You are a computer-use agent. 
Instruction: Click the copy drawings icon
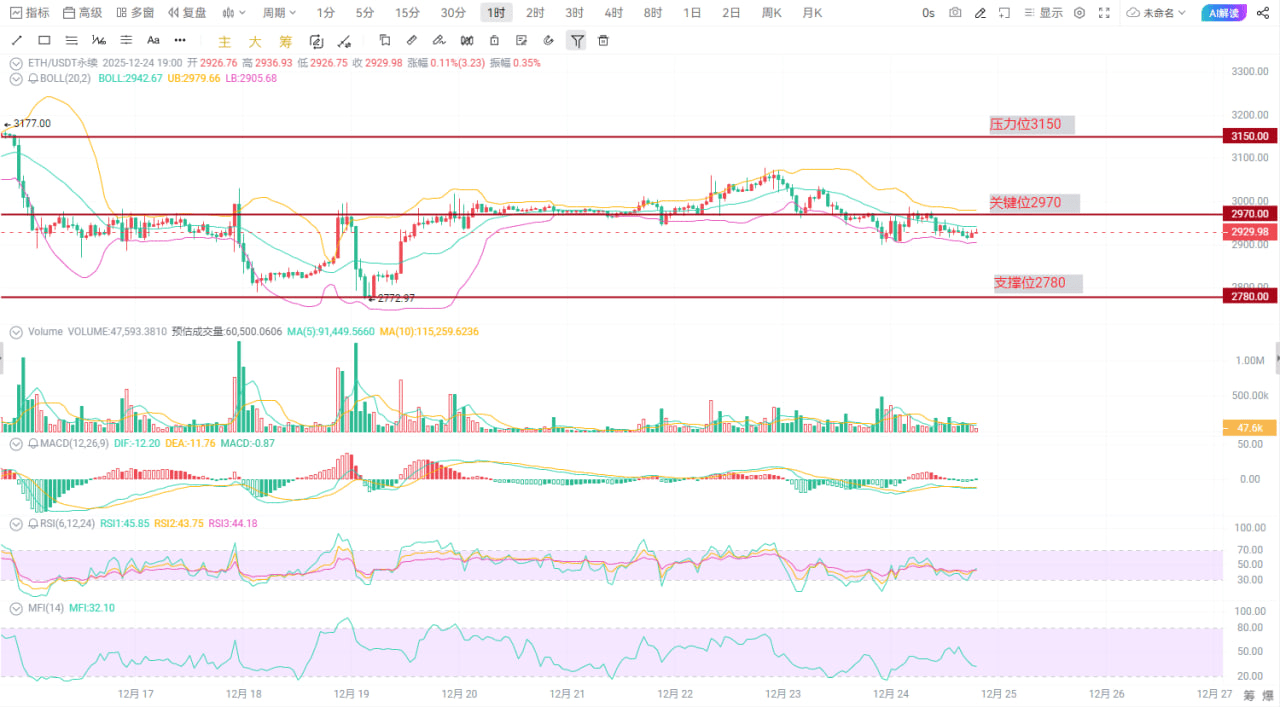point(385,40)
